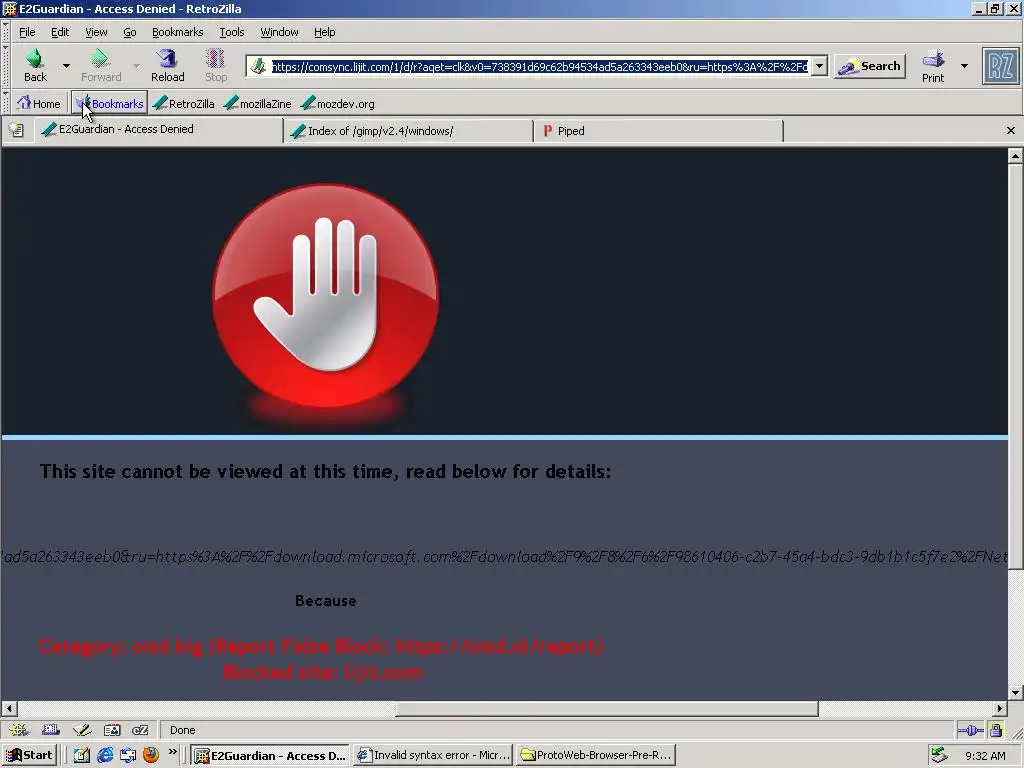This screenshot has height=768, width=1024.
Task: Click the vertical scrollbar down arrow
Action: [1015, 692]
